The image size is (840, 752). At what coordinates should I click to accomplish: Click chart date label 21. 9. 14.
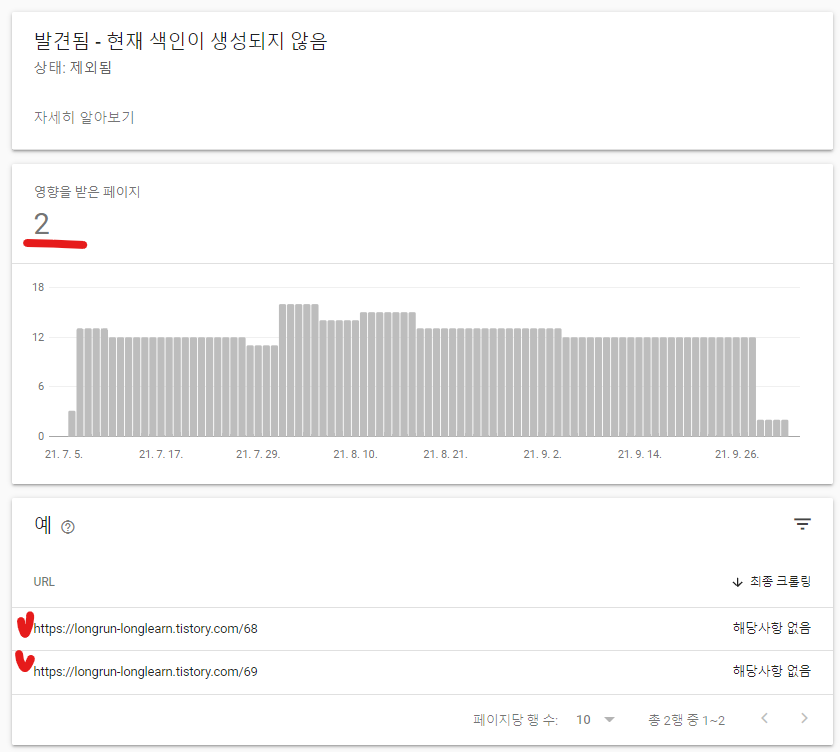point(639,454)
